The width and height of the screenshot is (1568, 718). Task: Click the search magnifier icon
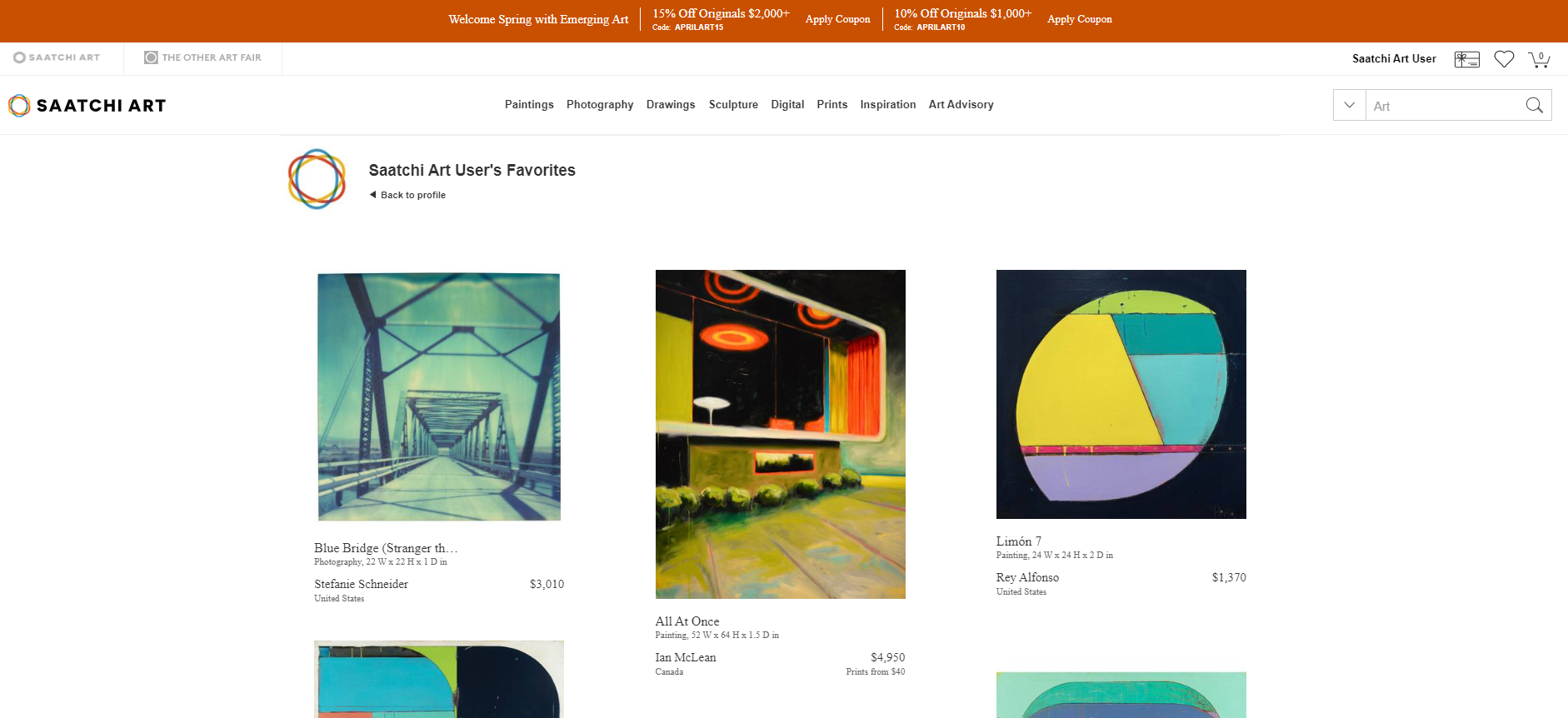click(1534, 105)
